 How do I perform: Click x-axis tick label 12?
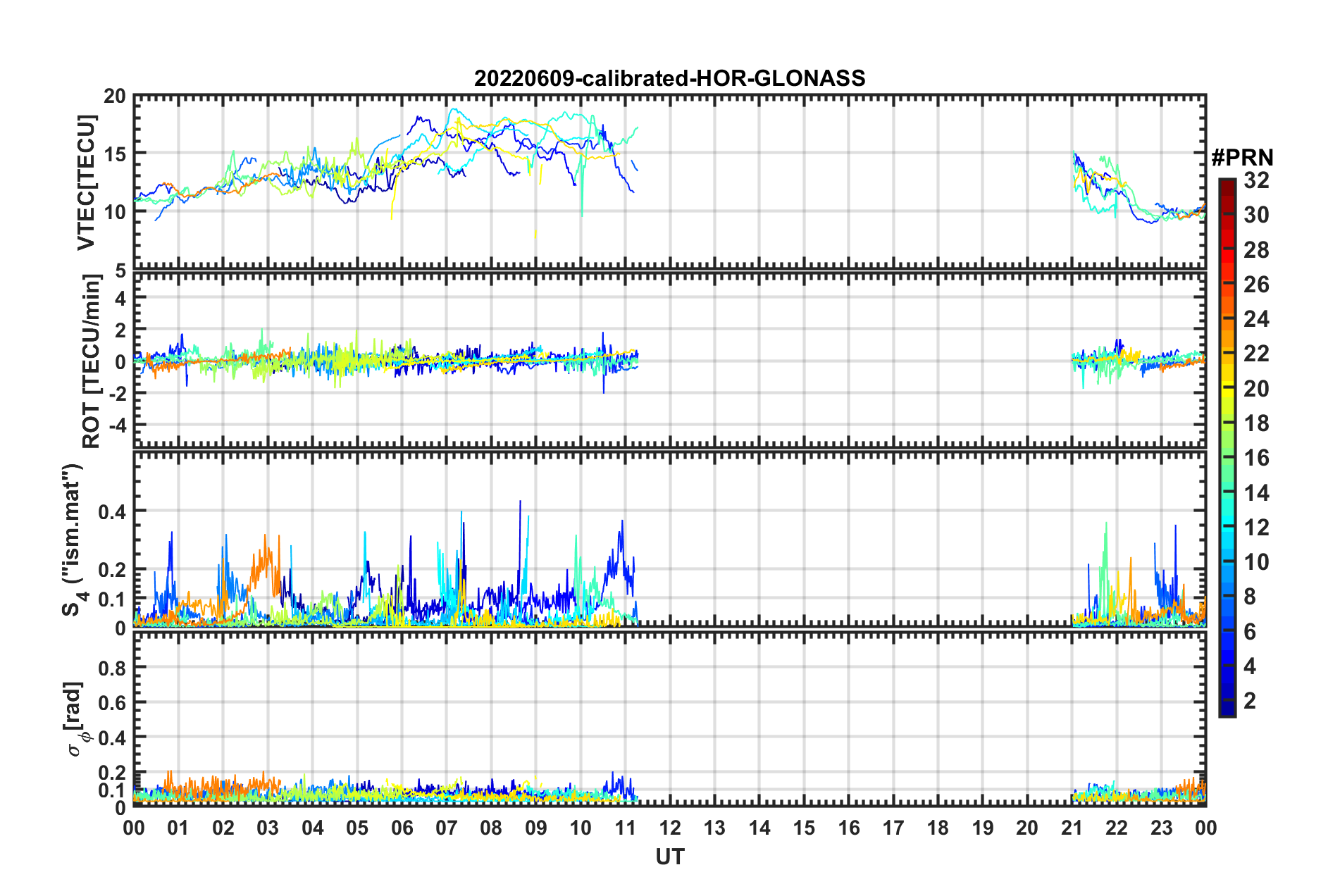coord(670,828)
